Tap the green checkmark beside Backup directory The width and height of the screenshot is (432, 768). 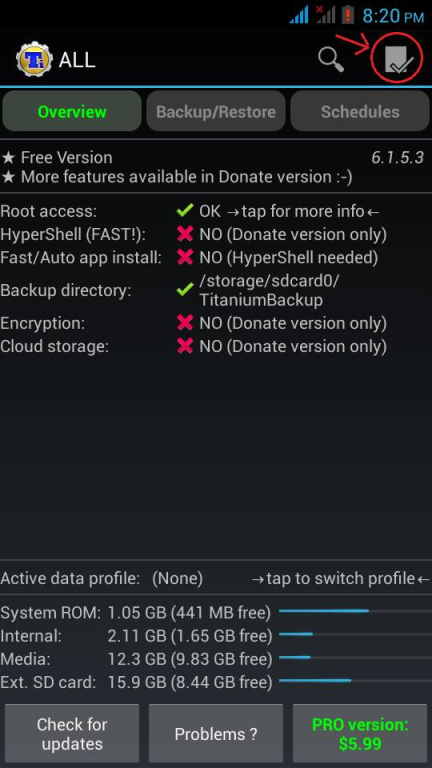coord(185,290)
